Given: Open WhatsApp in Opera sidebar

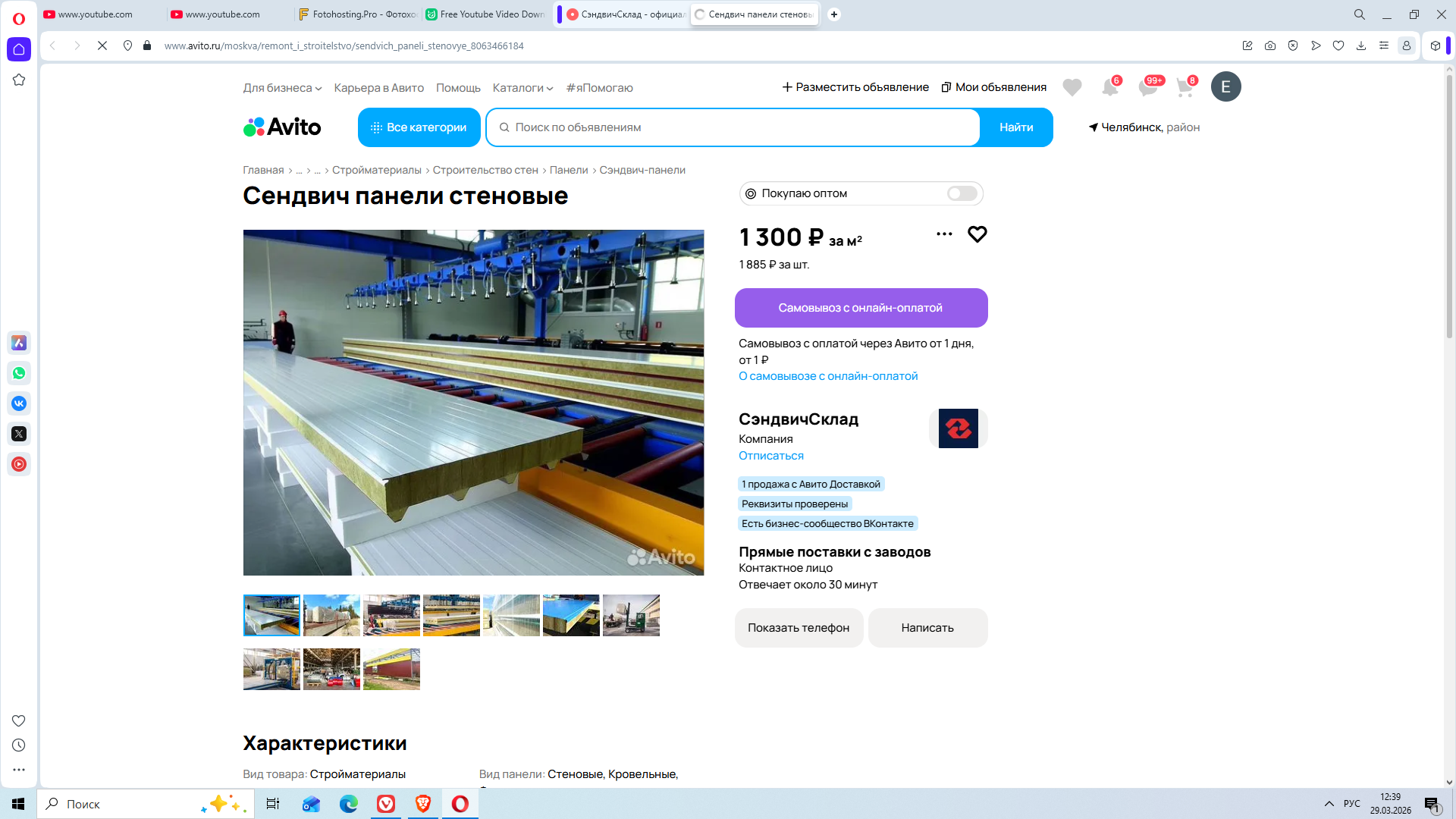Looking at the screenshot, I should click(19, 373).
